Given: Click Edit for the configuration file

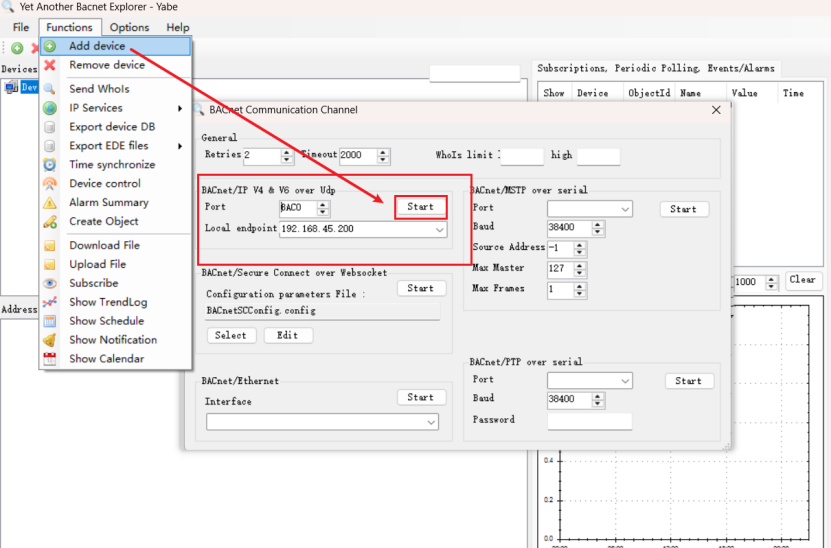Looking at the screenshot, I should click(288, 335).
